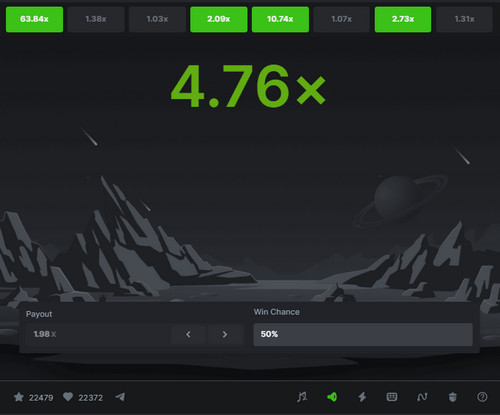Share game via paper plane icon

[120, 397]
